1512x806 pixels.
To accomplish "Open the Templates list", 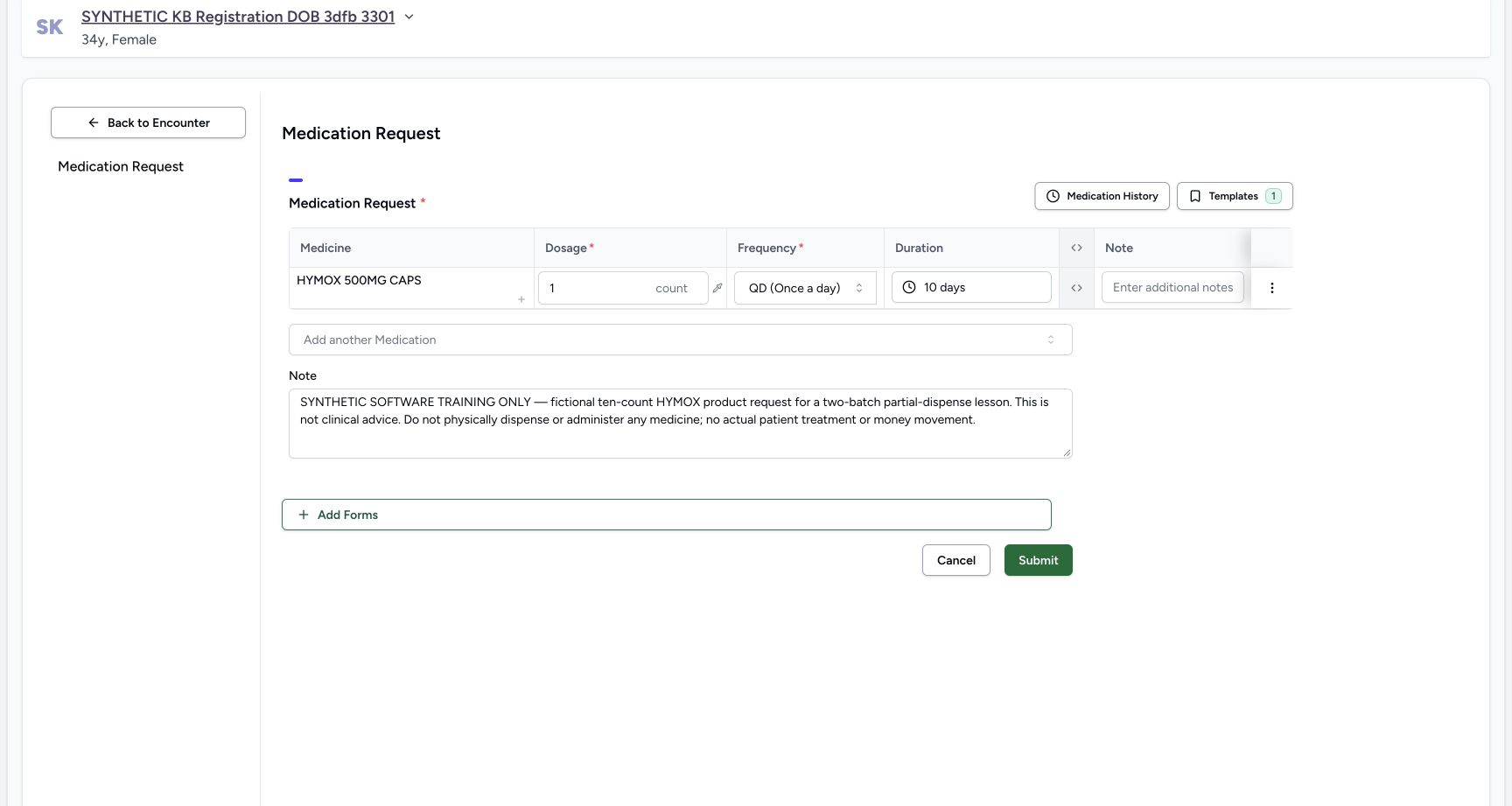I will pos(1235,196).
